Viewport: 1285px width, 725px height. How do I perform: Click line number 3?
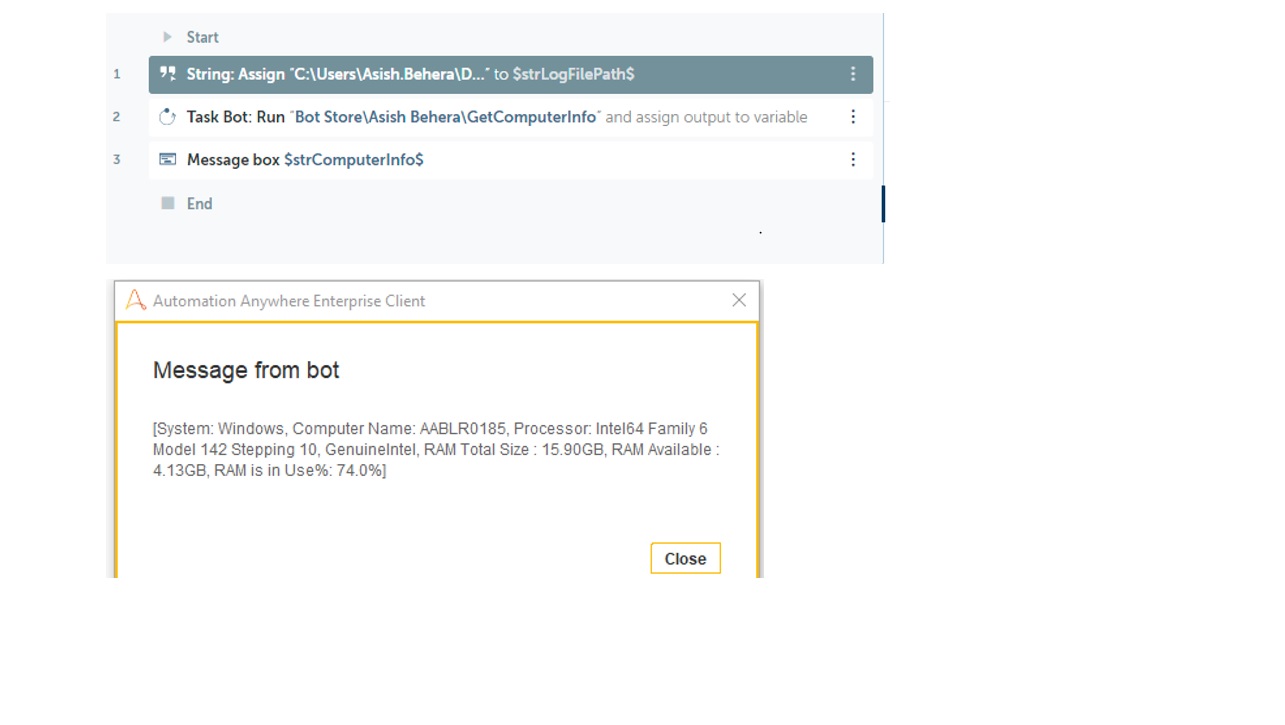click(117, 160)
